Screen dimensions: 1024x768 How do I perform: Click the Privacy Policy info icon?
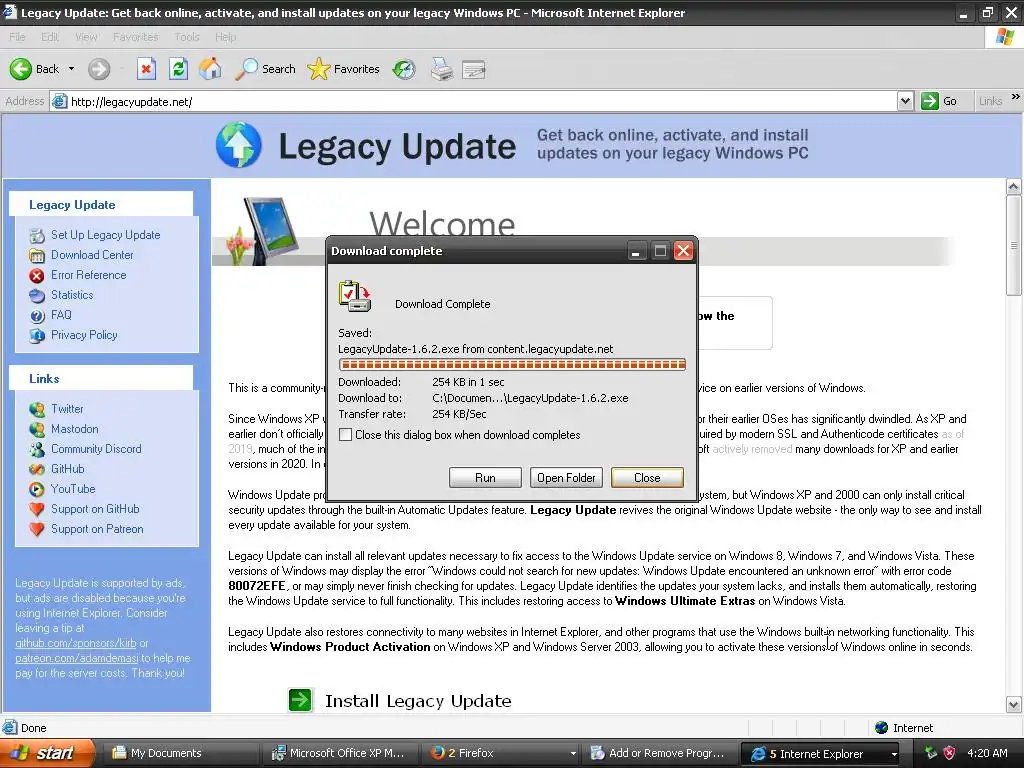coord(37,336)
